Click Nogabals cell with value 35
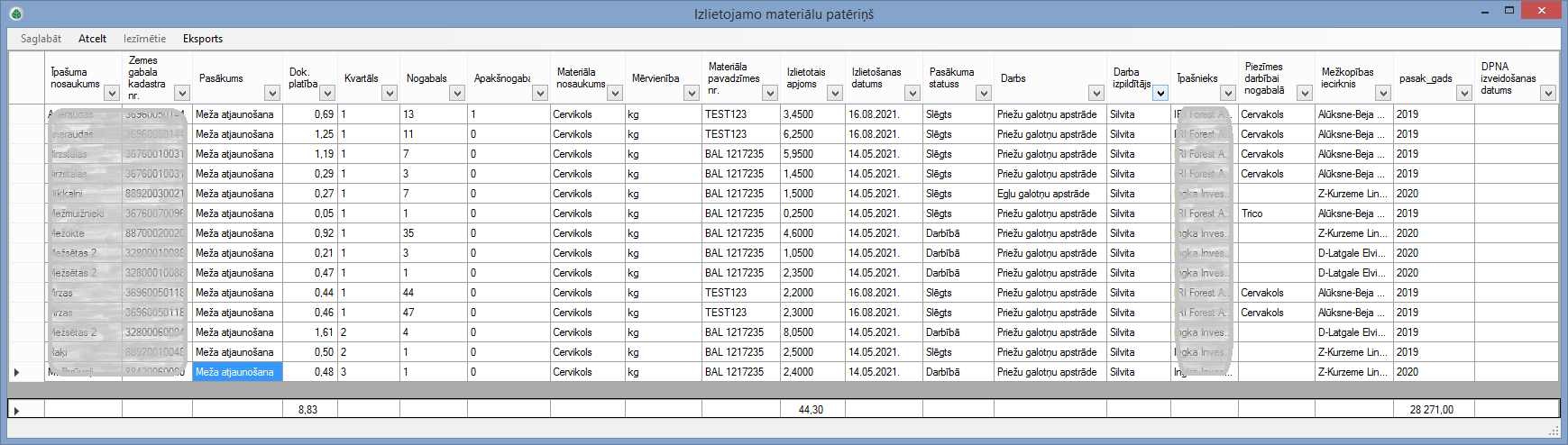1568x445 pixels. [434, 233]
